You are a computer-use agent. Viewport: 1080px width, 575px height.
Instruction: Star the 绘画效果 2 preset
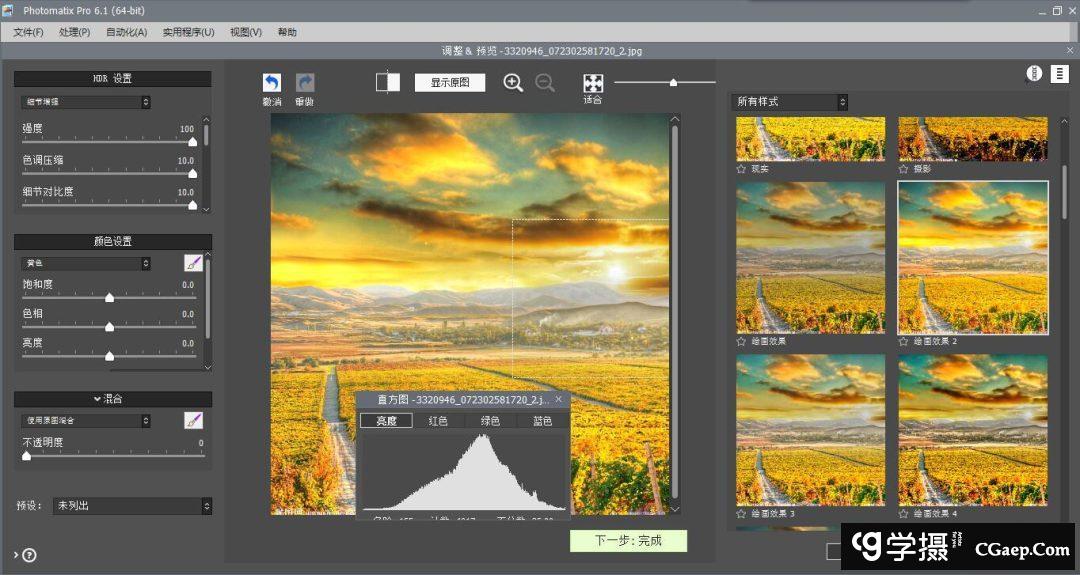click(904, 341)
